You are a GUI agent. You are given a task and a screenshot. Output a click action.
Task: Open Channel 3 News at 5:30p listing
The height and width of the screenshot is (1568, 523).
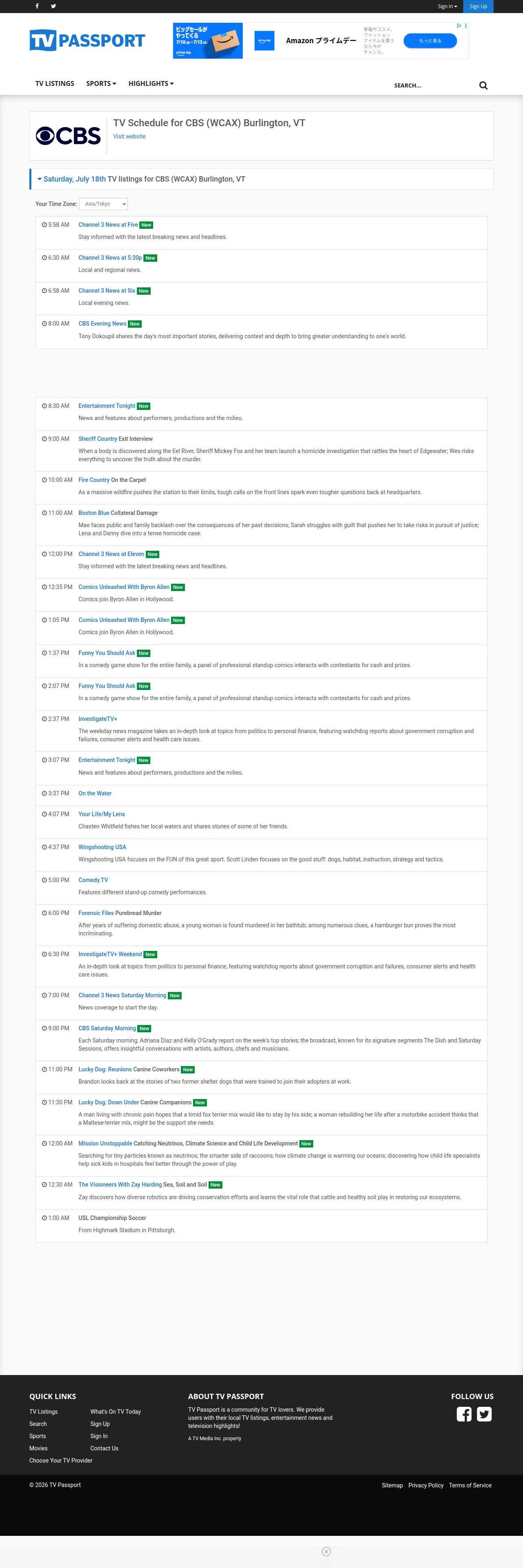(x=110, y=258)
